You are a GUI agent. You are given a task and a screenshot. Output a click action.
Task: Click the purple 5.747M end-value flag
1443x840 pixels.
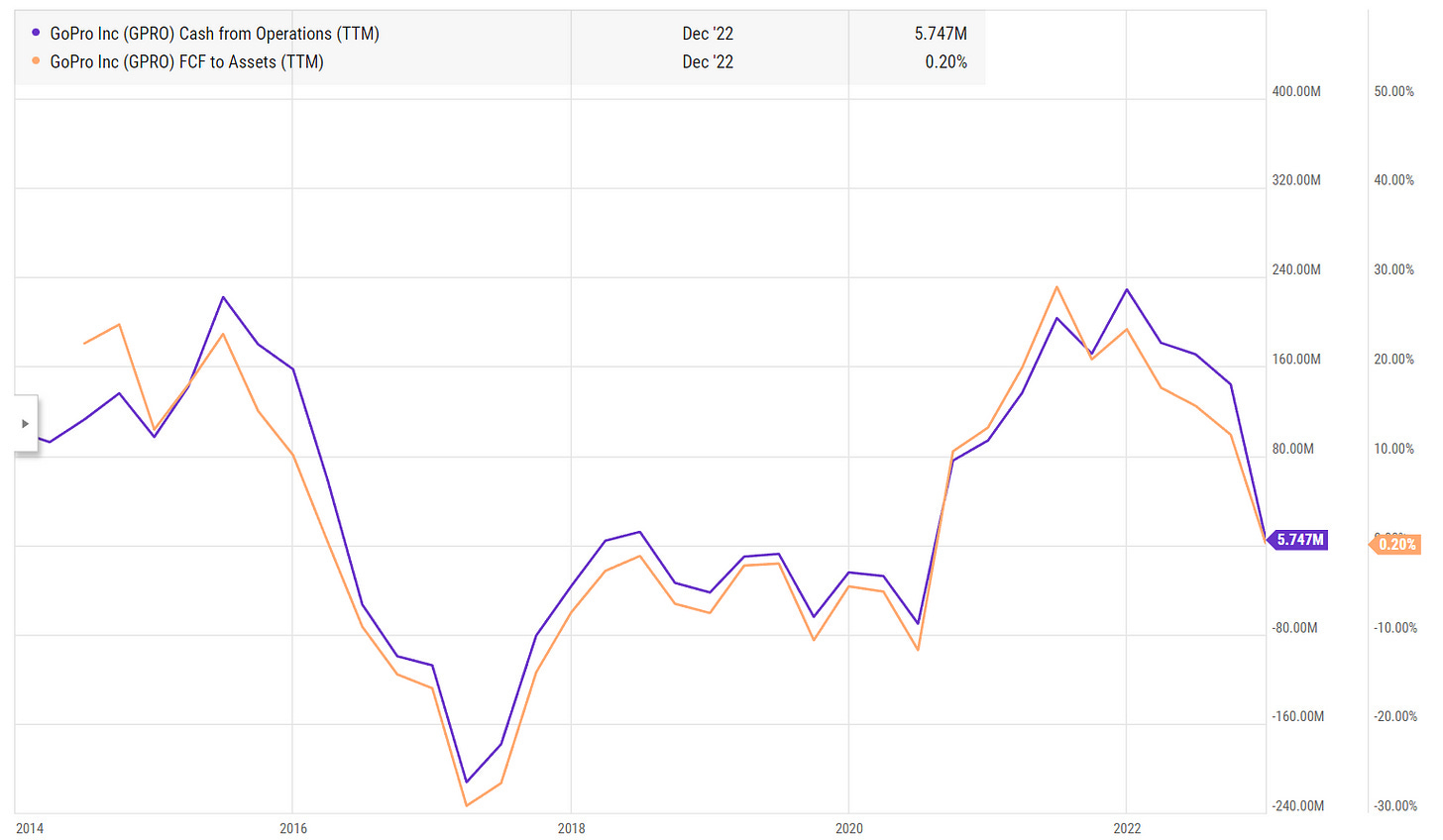1298,540
